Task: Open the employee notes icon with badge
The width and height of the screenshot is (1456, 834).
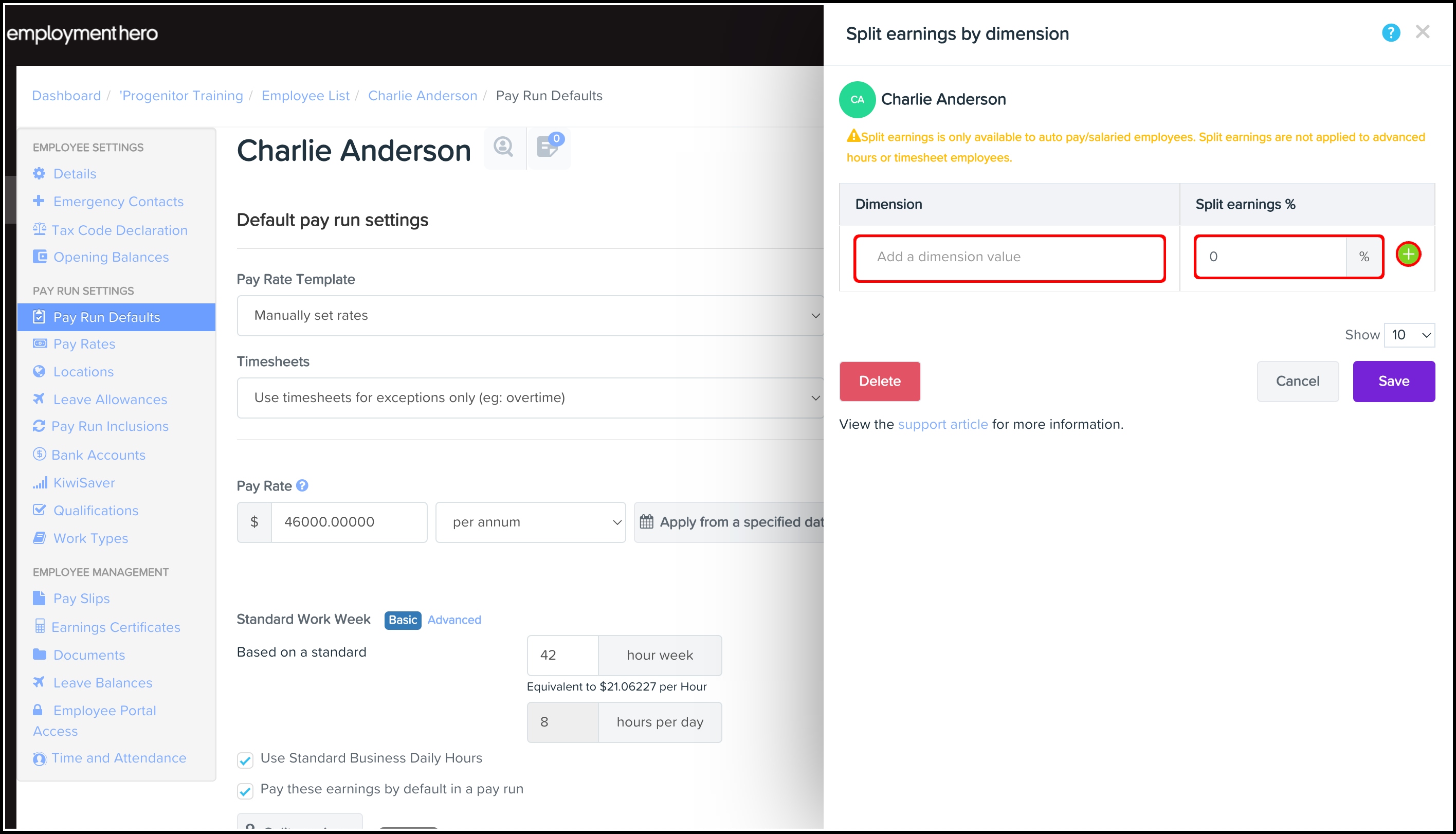Action: [548, 147]
